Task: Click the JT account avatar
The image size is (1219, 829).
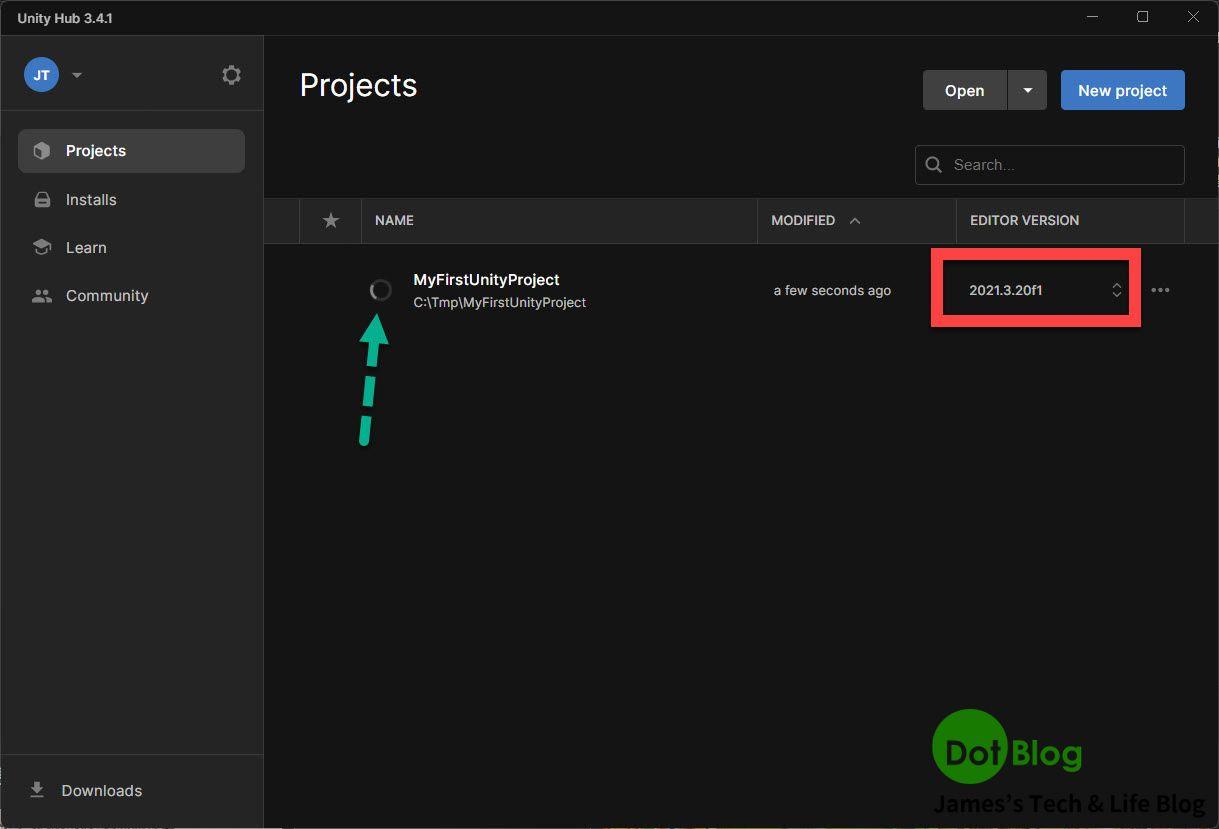Action: pyautogui.click(x=42, y=75)
